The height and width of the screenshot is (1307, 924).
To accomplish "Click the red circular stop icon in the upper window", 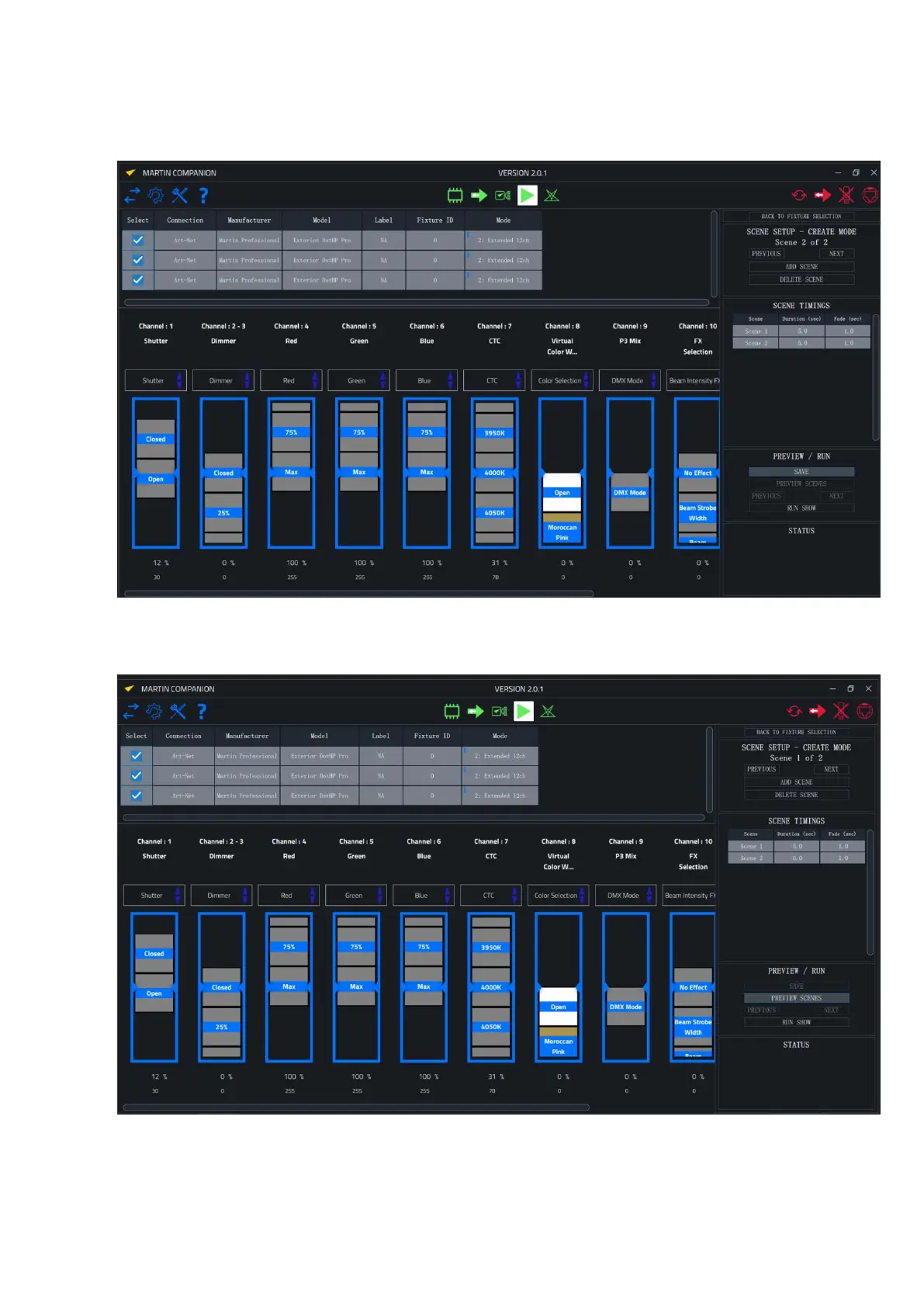I will pyautogui.click(x=870, y=196).
